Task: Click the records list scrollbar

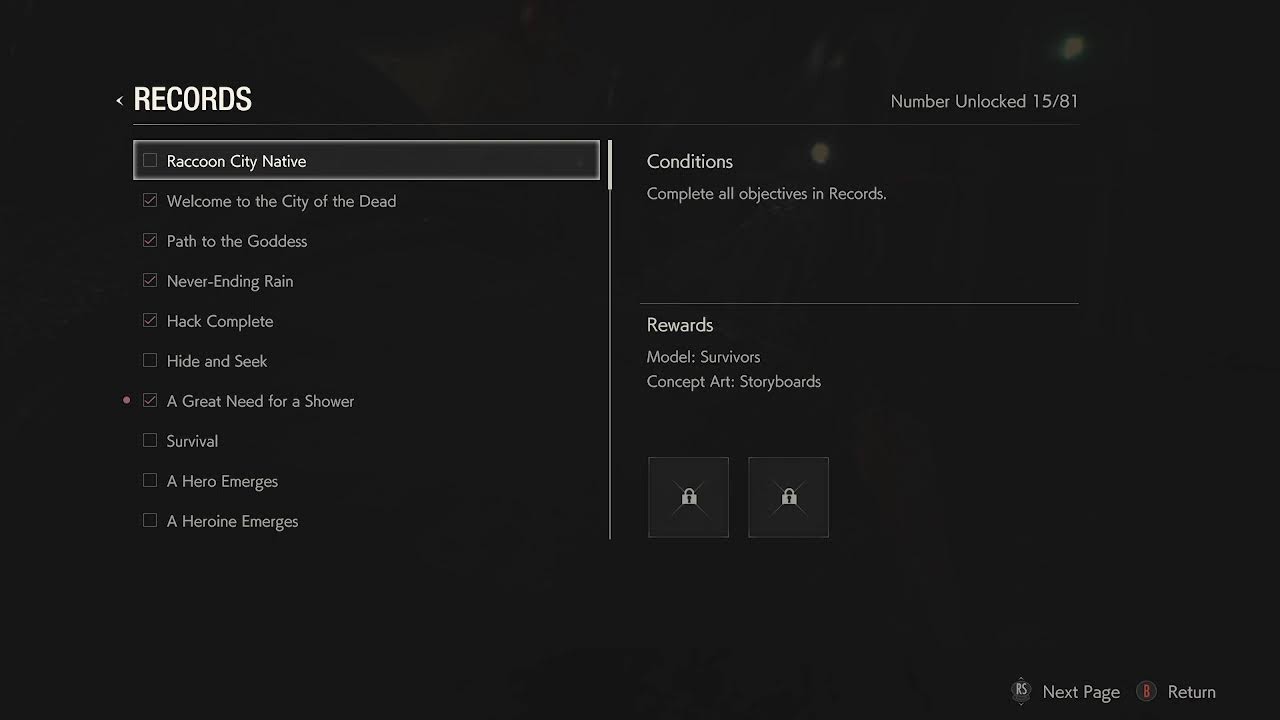Action: pyautogui.click(x=609, y=340)
